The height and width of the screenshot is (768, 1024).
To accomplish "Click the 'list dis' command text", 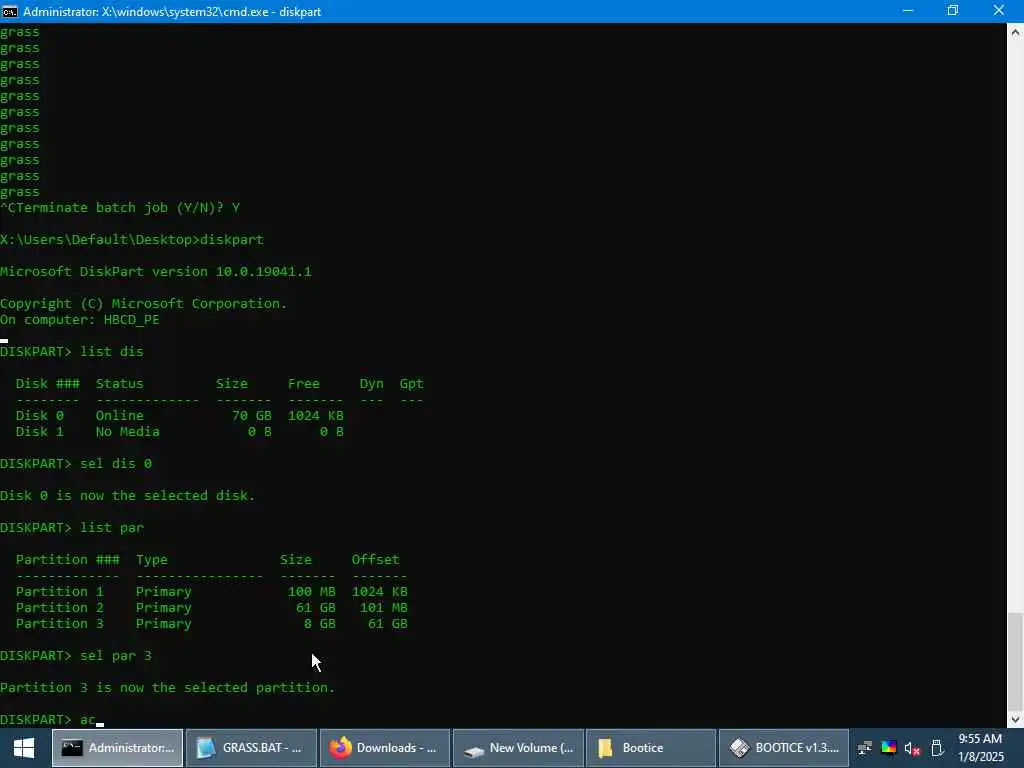I will [x=112, y=352].
